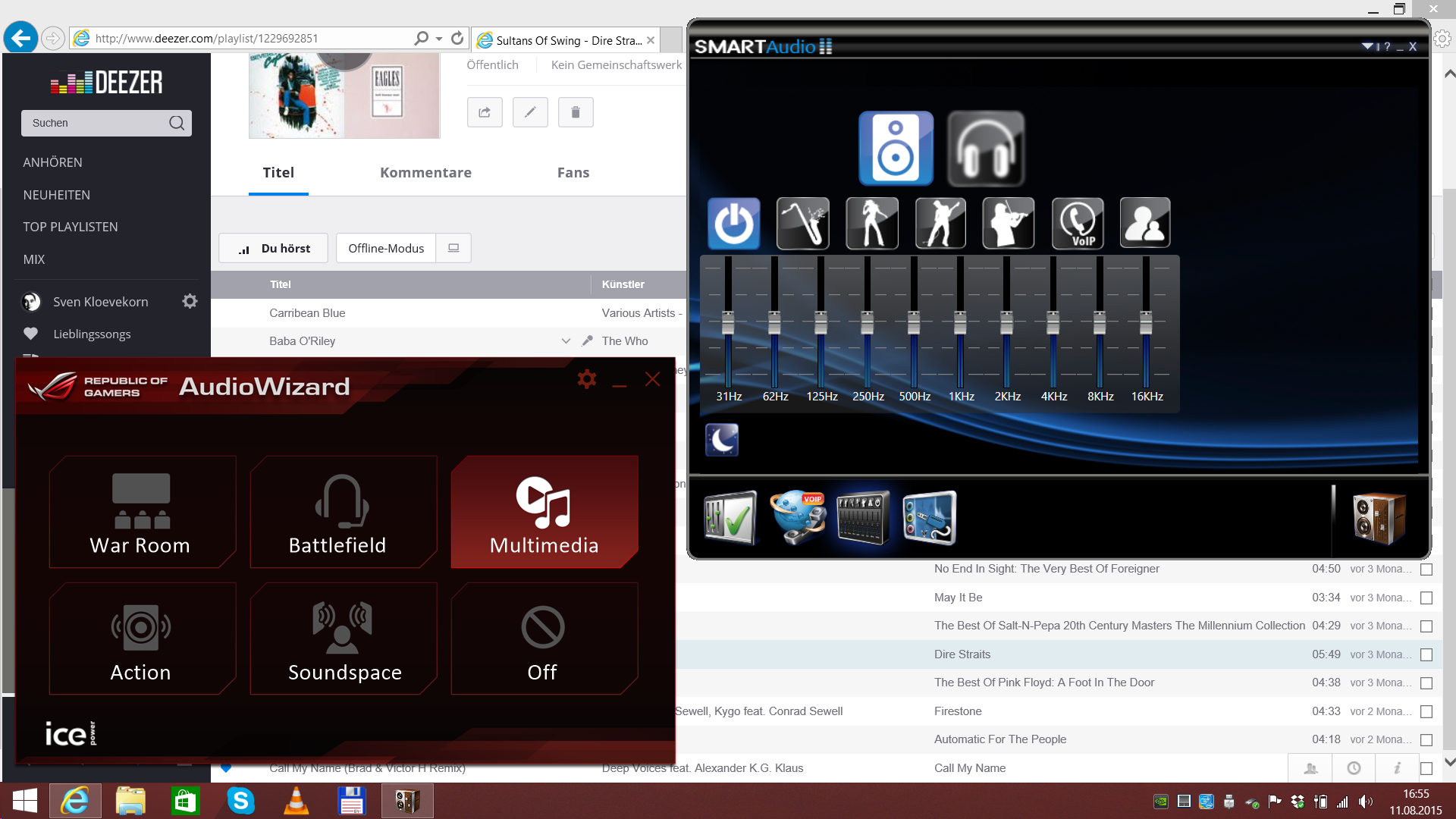Screen dimensions: 1456x819
Task: Click the microphone icon beside The Who
Action: click(x=587, y=341)
